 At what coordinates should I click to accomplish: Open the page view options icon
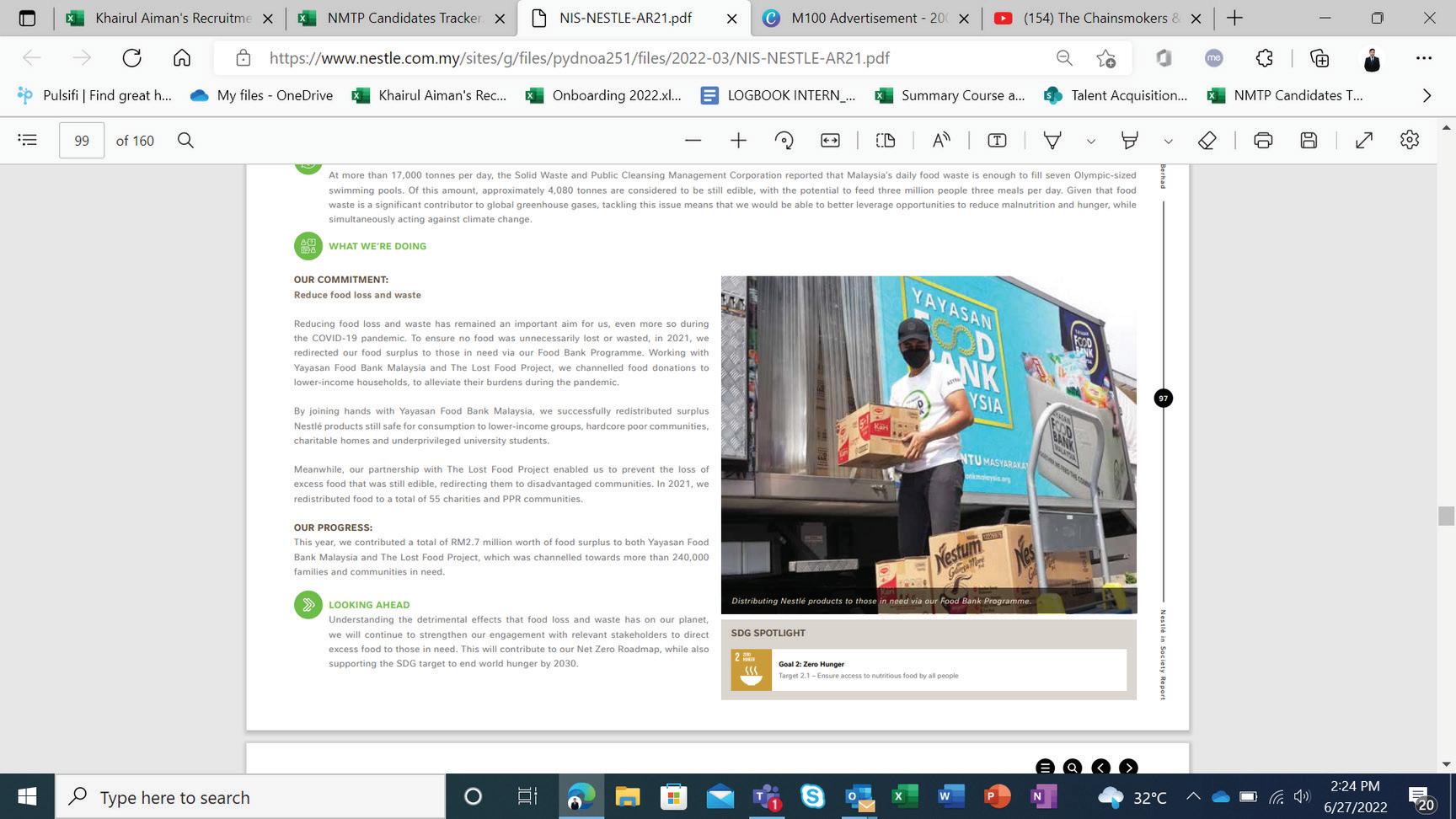pyautogui.click(x=885, y=140)
